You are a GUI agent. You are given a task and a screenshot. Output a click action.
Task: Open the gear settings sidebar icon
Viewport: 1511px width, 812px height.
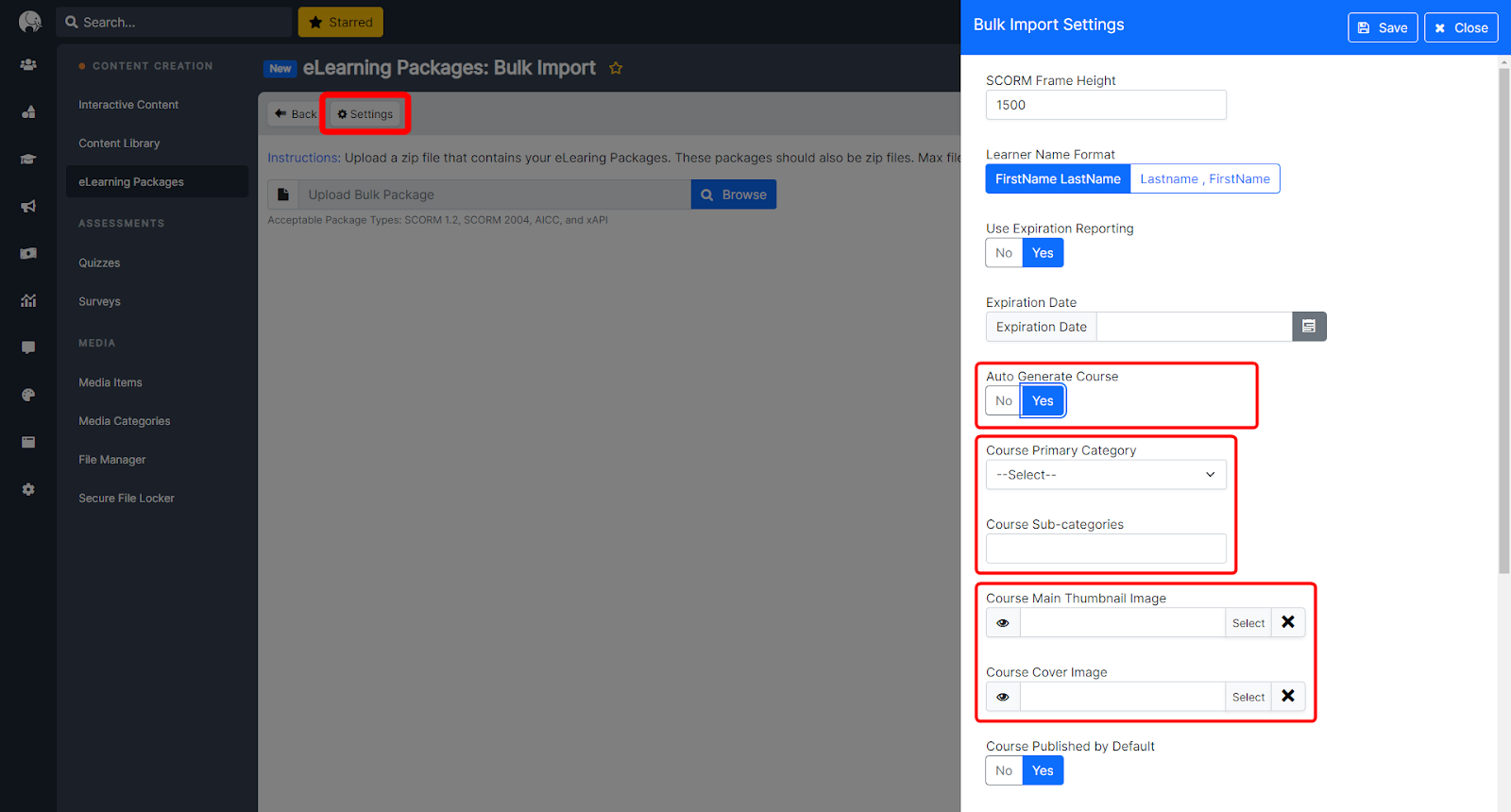[28, 489]
